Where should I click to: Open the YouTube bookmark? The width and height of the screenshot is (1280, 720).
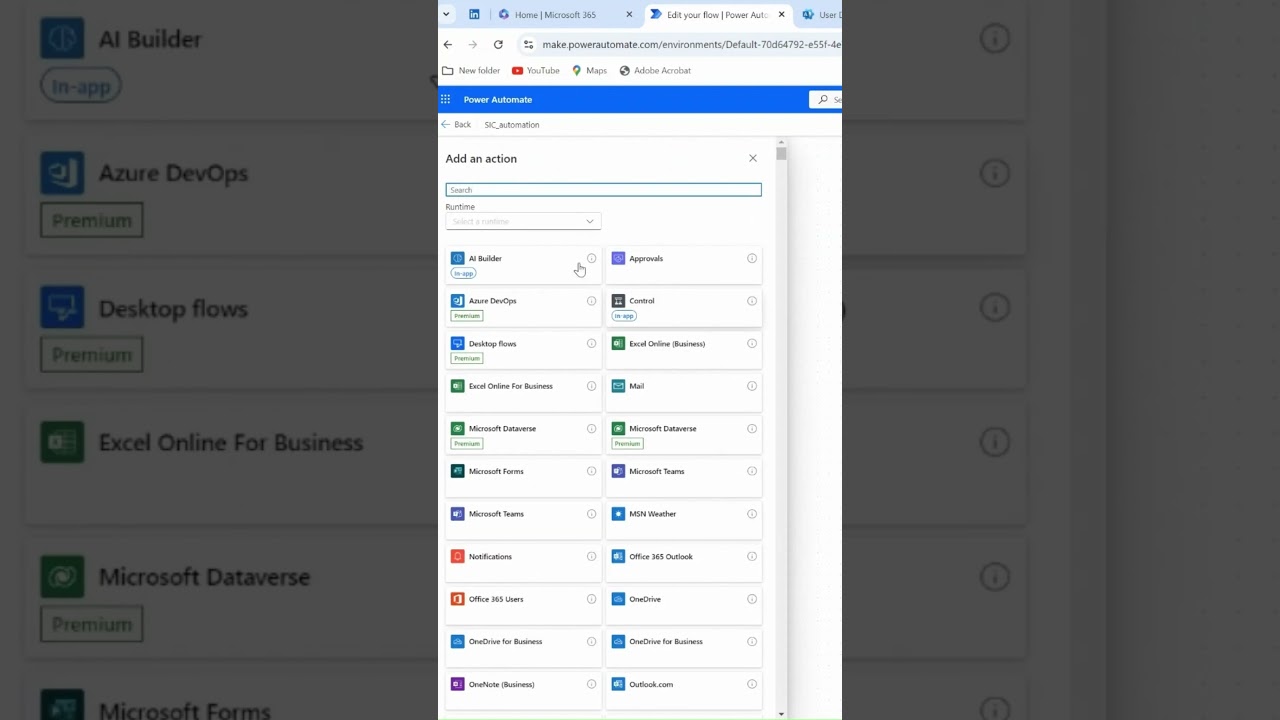coord(536,71)
